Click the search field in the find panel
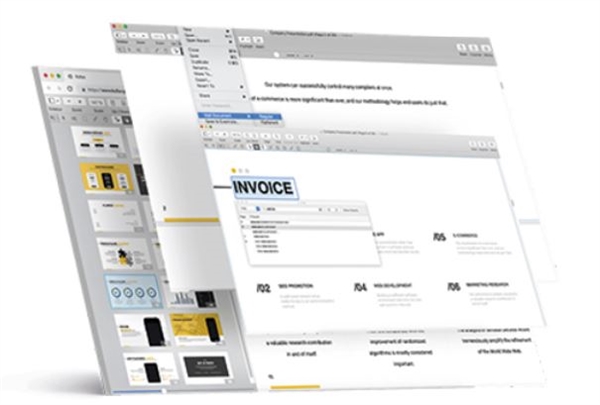Screen dimensions: 600x405 point(293,209)
